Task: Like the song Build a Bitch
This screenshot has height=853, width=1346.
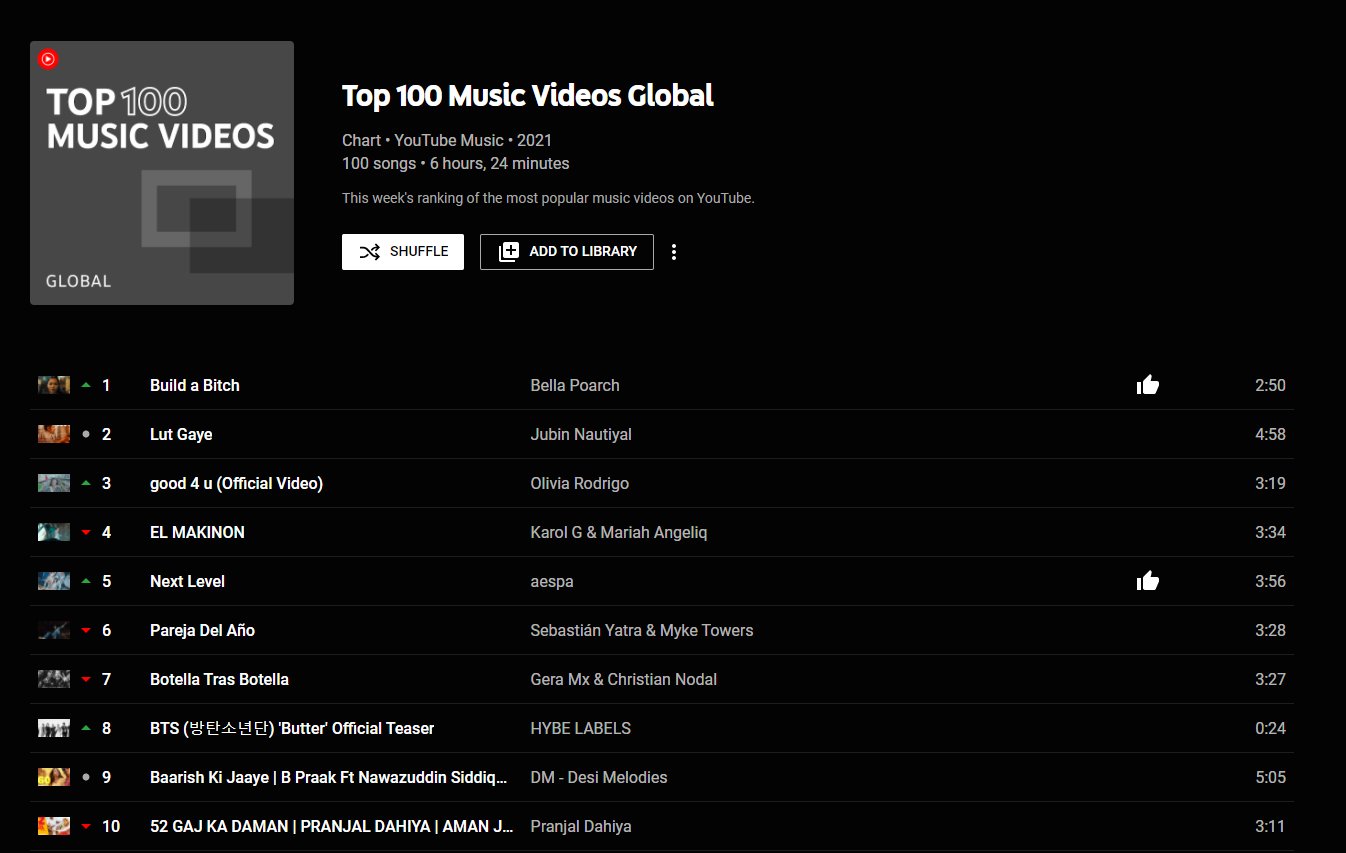Action: coord(1147,384)
